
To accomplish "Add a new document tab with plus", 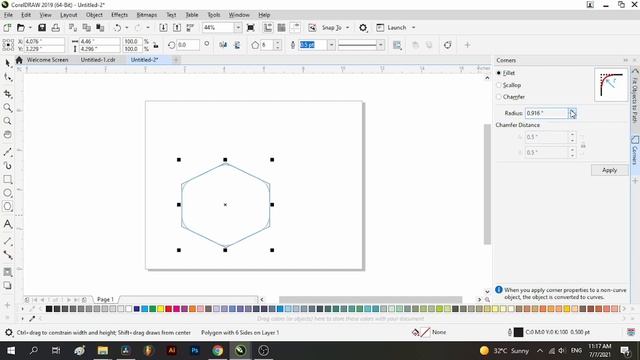I will tap(176, 60).
